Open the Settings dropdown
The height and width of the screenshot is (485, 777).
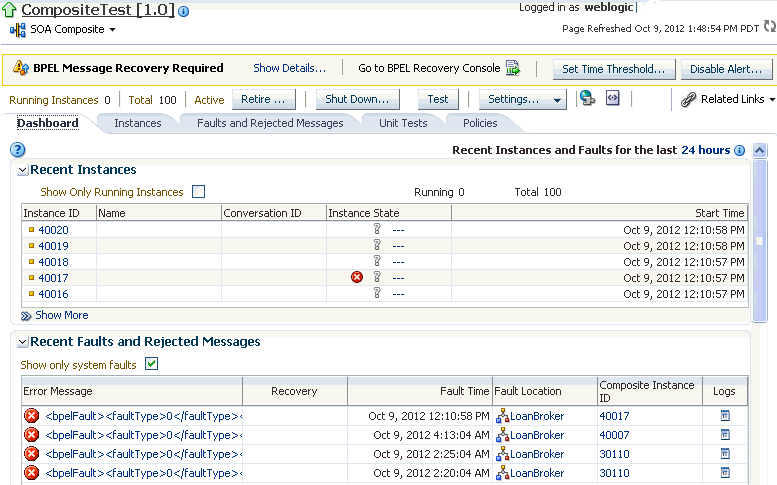coord(522,99)
